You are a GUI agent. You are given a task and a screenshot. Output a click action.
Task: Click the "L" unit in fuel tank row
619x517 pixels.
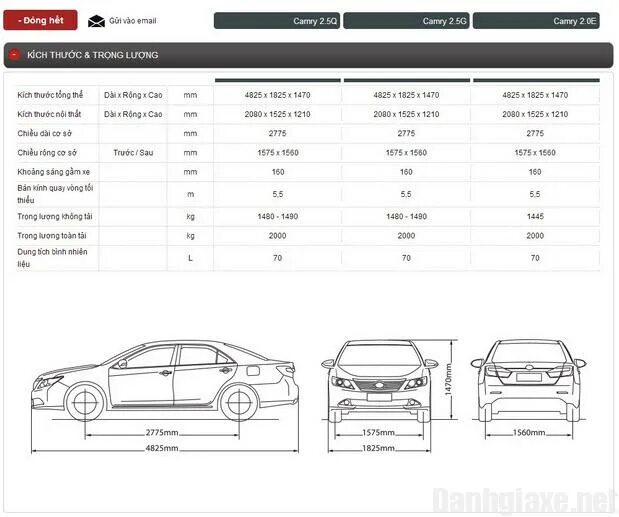coord(190,258)
